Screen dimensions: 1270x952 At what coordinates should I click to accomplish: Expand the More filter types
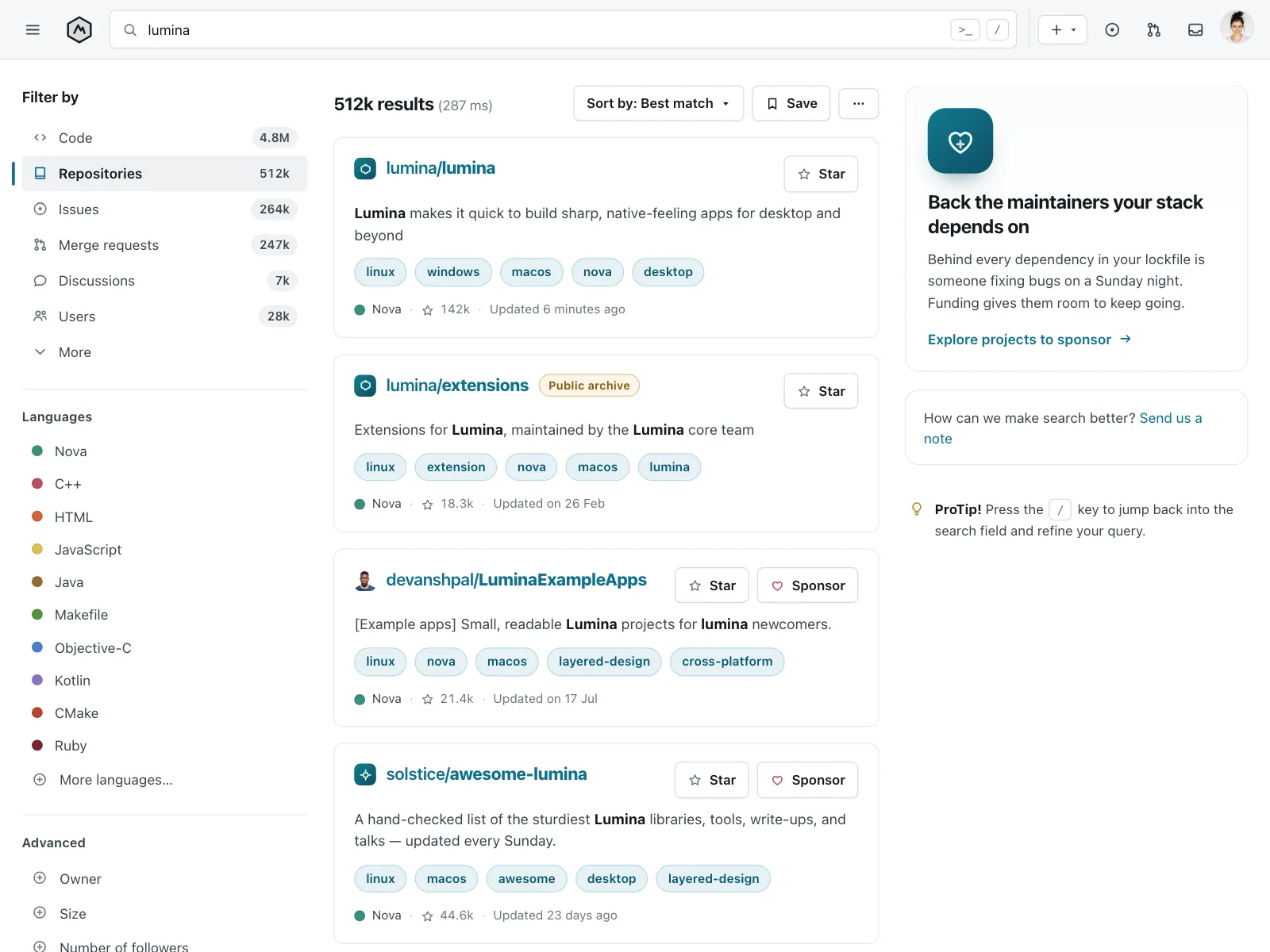[x=165, y=352]
